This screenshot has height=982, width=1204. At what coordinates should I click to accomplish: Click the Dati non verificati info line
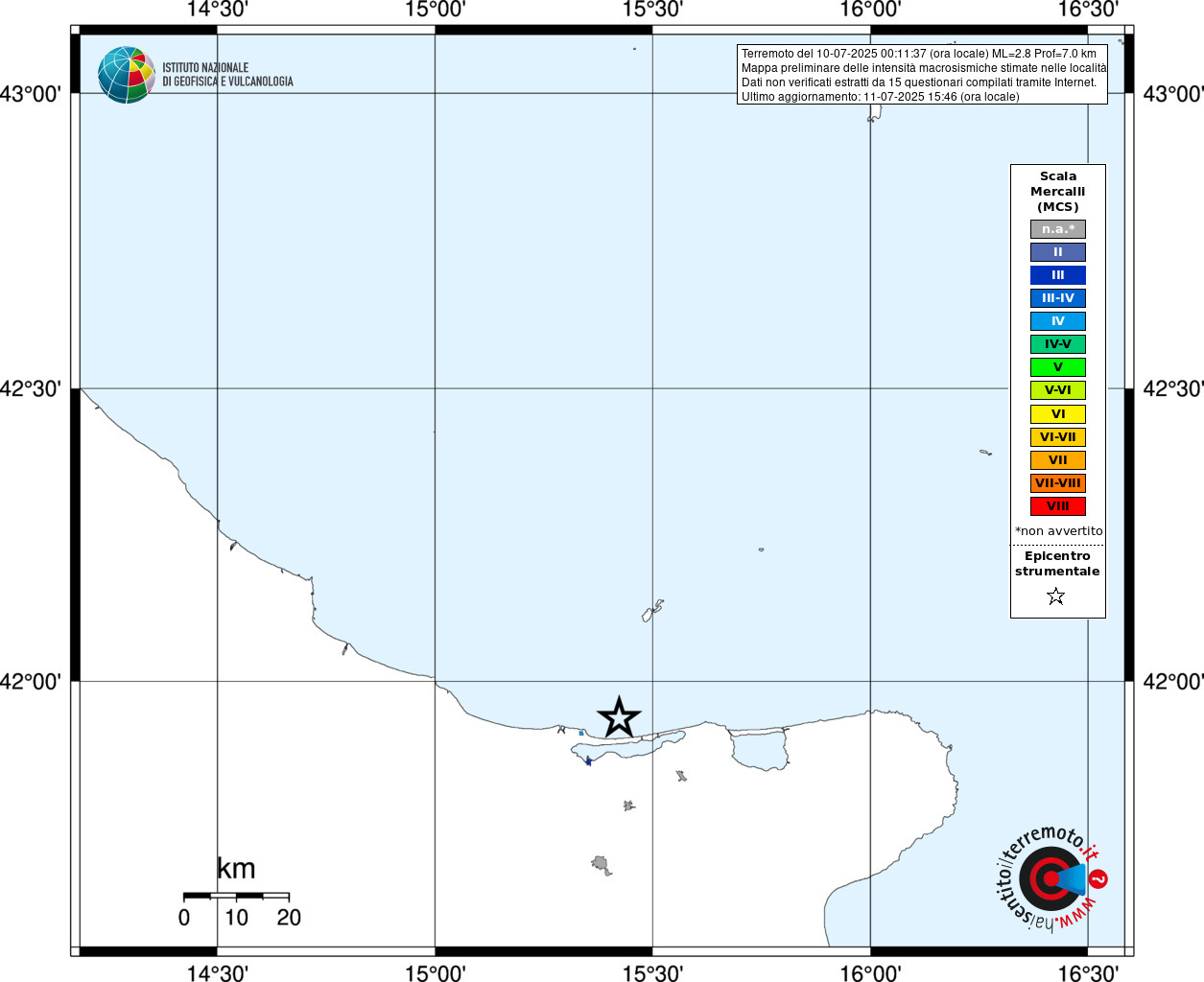pos(919,82)
